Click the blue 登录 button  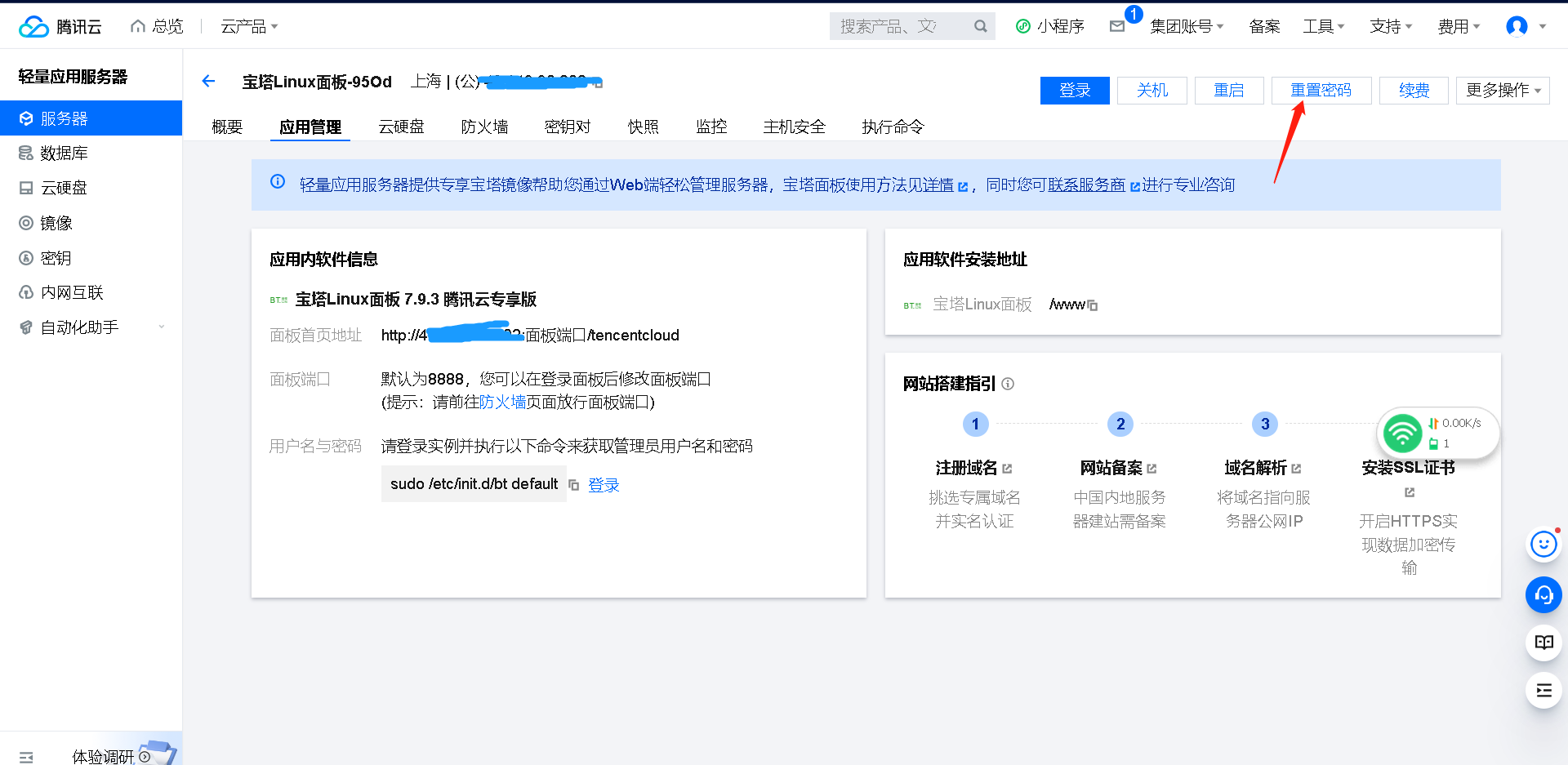[x=1075, y=91]
